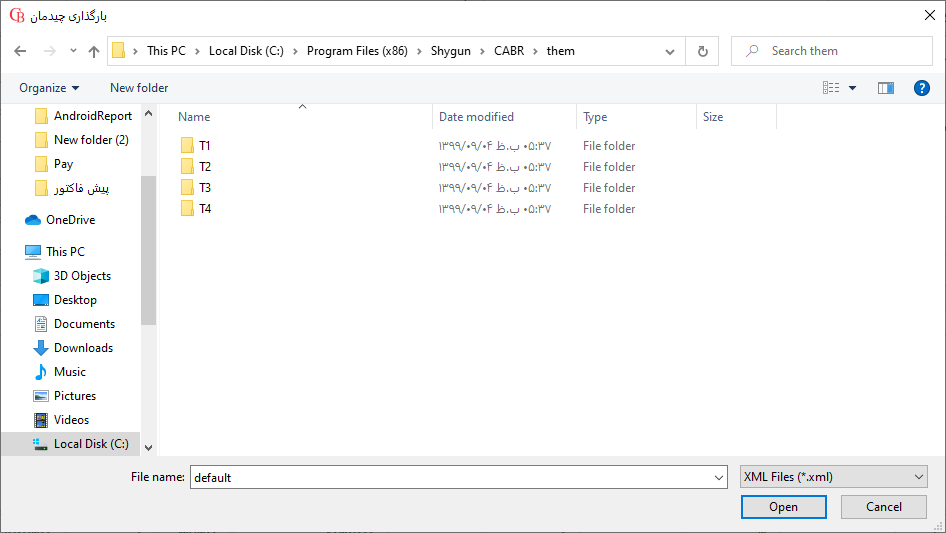Click the change view layout icon

831,88
